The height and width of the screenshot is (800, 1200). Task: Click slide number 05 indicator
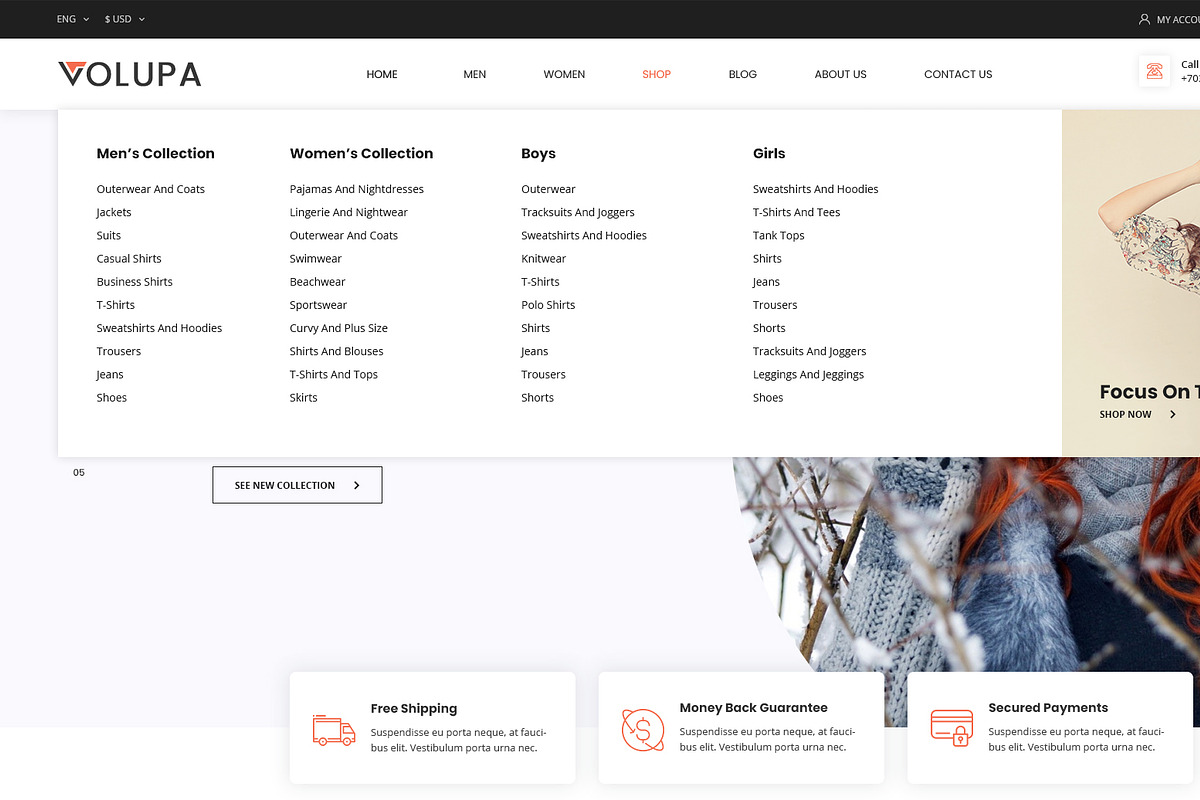click(x=79, y=472)
